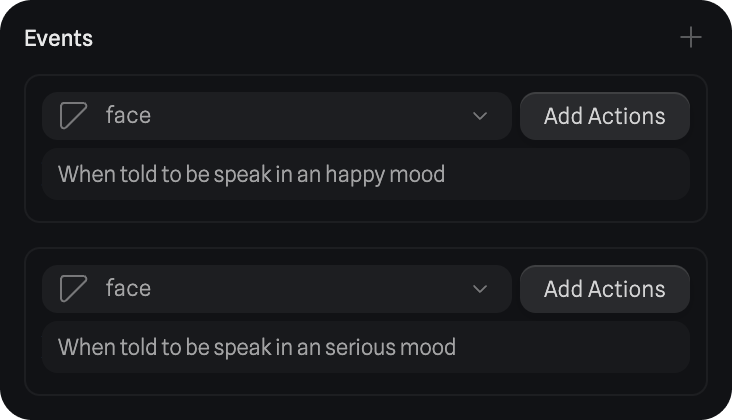732x420 pixels.
Task: Click Add Actions for the happy mood event
Action: pyautogui.click(x=604, y=116)
